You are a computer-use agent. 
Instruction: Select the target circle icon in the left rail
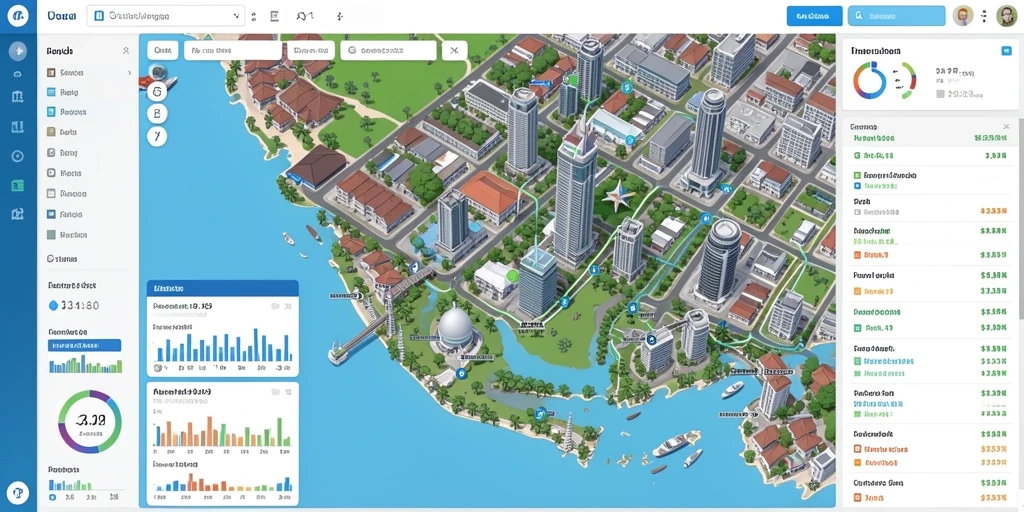(18, 156)
